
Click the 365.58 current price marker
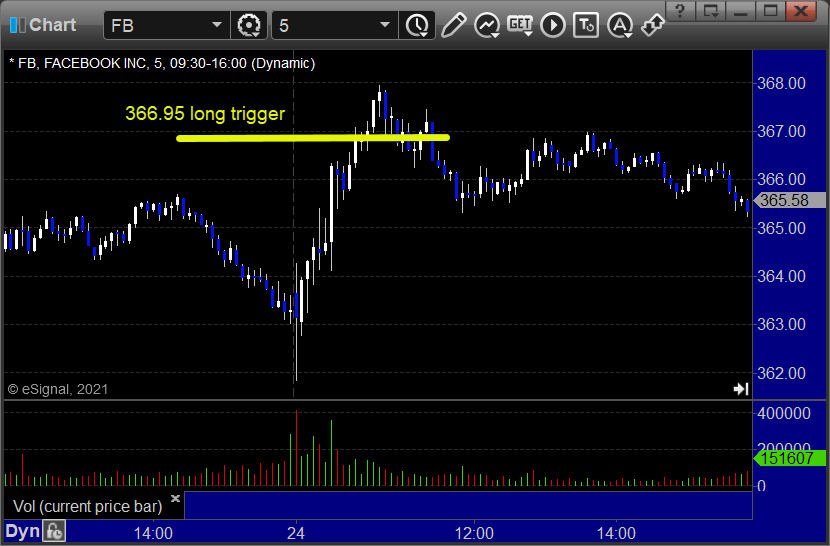(789, 201)
